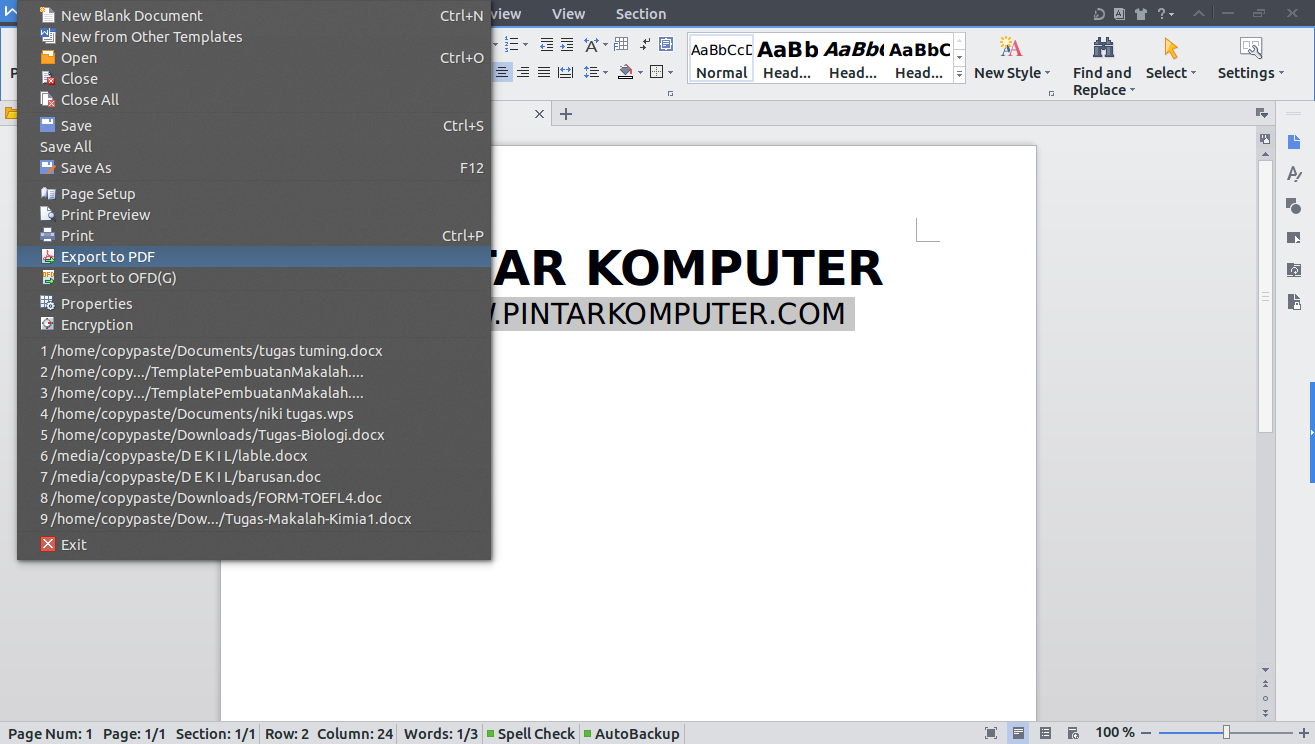Close the current document tab
Screen dimensions: 1315x744
(540, 114)
